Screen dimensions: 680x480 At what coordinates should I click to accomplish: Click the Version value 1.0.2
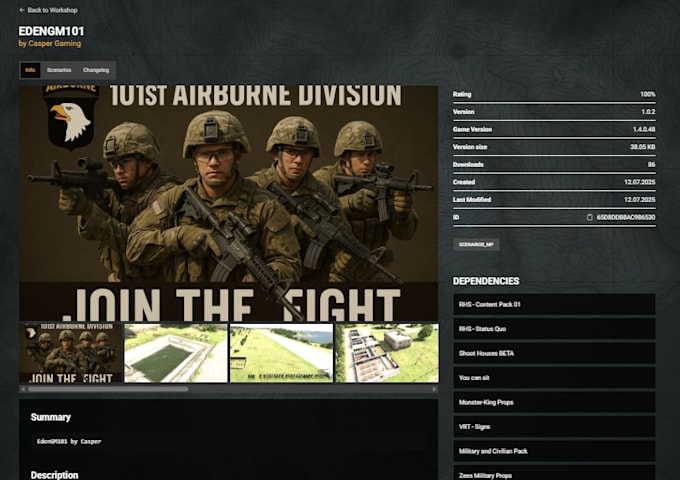pyautogui.click(x=648, y=112)
